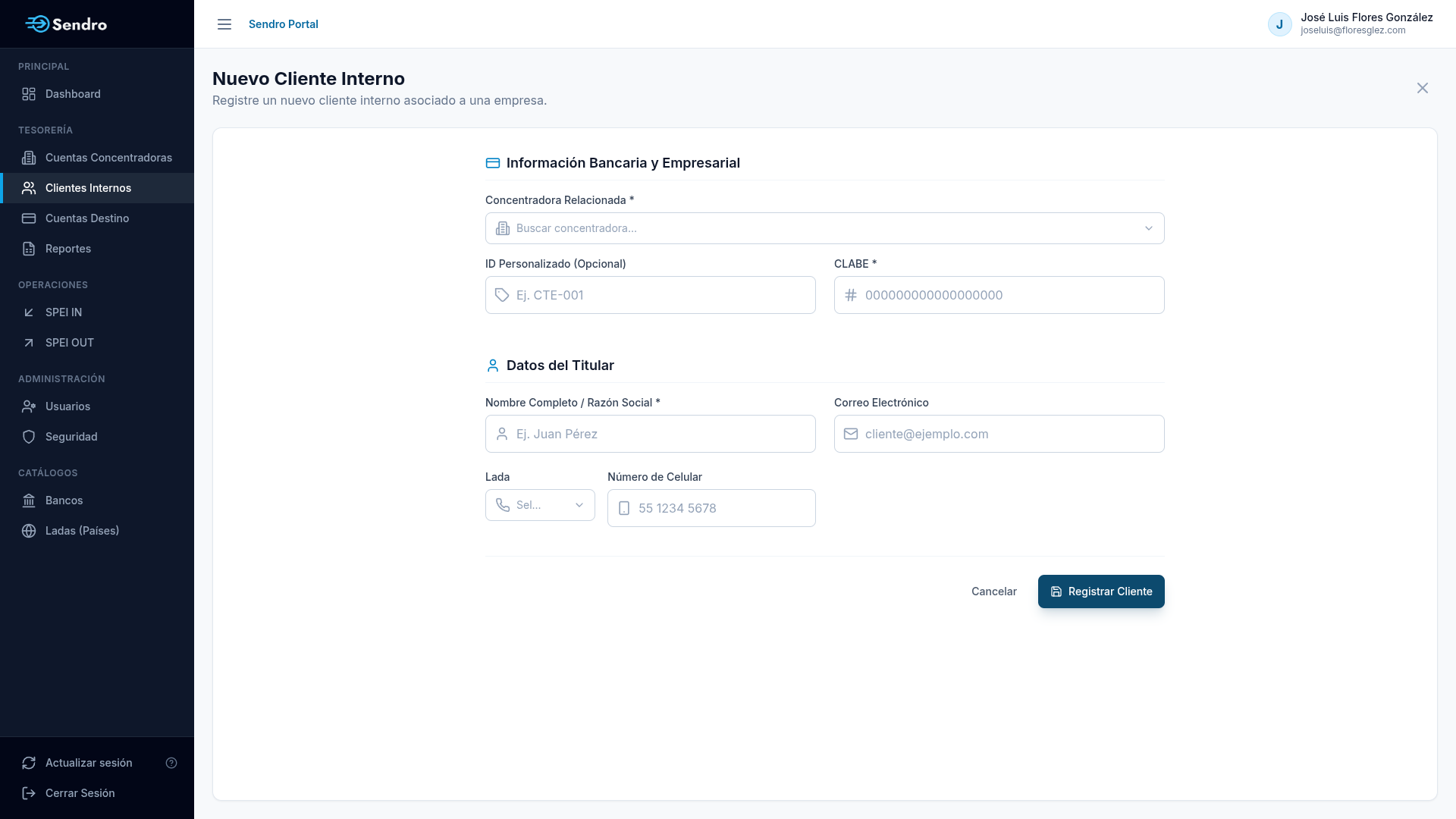
Task: Focus the Nombre Completo / Razón Social field
Action: [651, 434]
